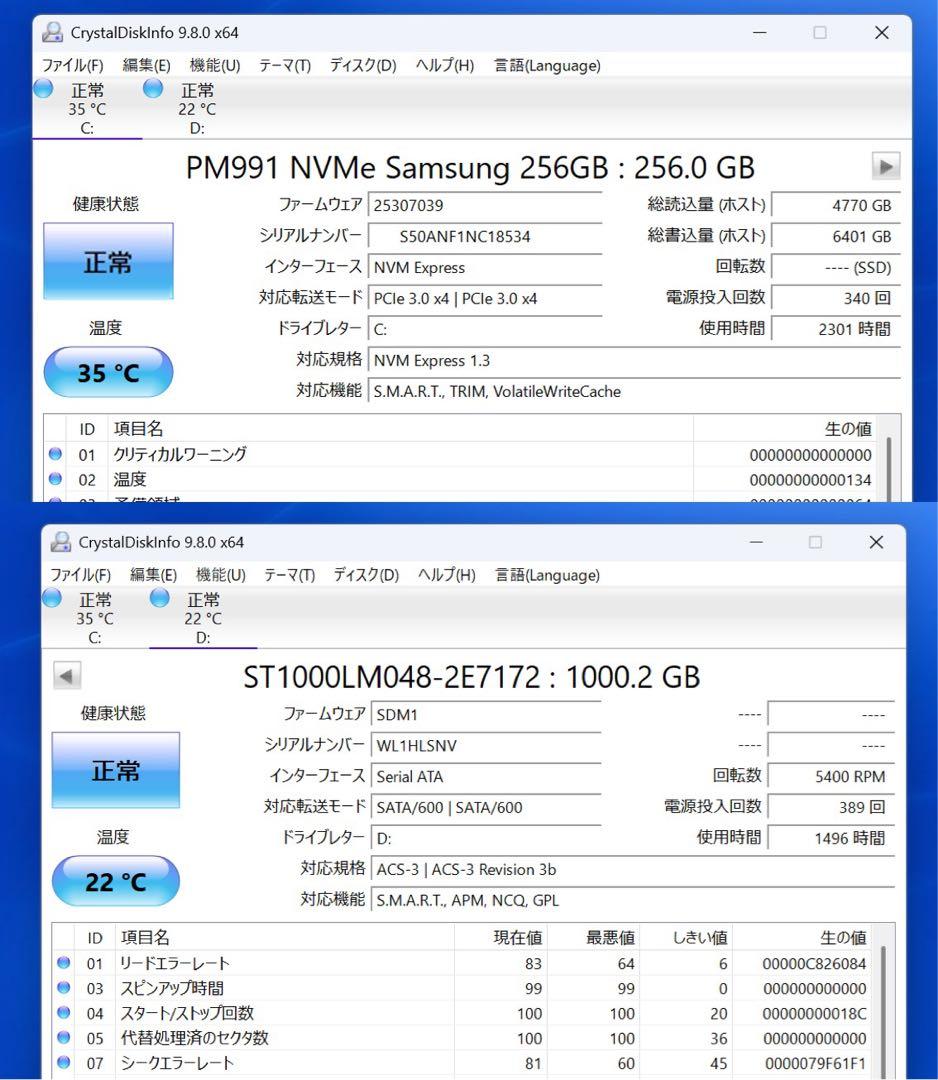Click the 35 °C temperature button
The height and width of the screenshot is (1080, 938).
[x=108, y=373]
